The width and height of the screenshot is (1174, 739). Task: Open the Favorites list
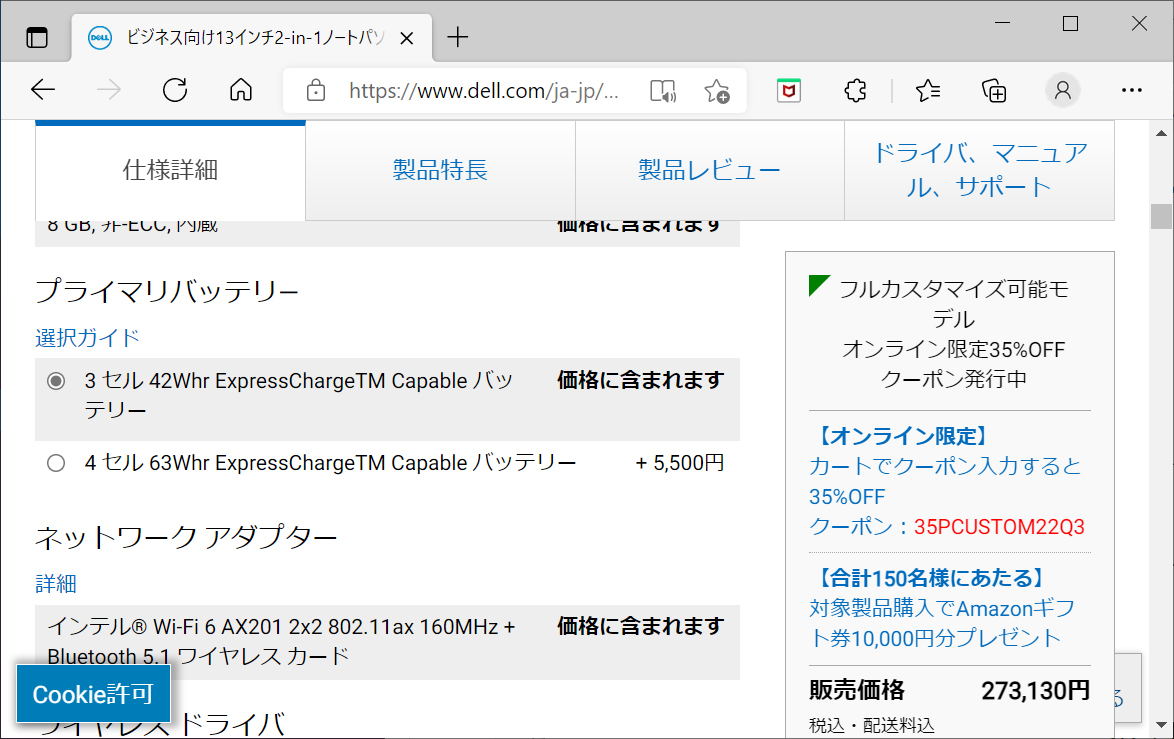(x=928, y=91)
